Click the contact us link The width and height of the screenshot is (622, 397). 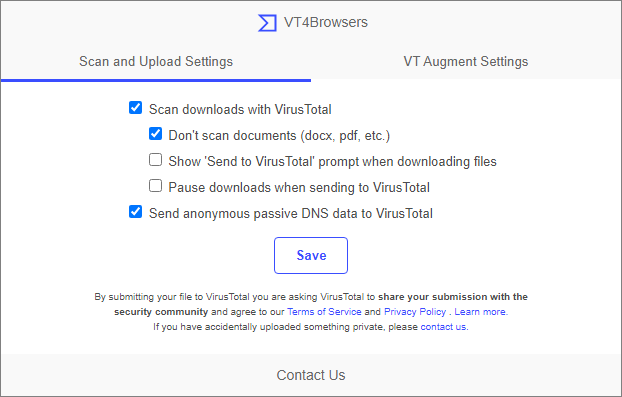(444, 327)
